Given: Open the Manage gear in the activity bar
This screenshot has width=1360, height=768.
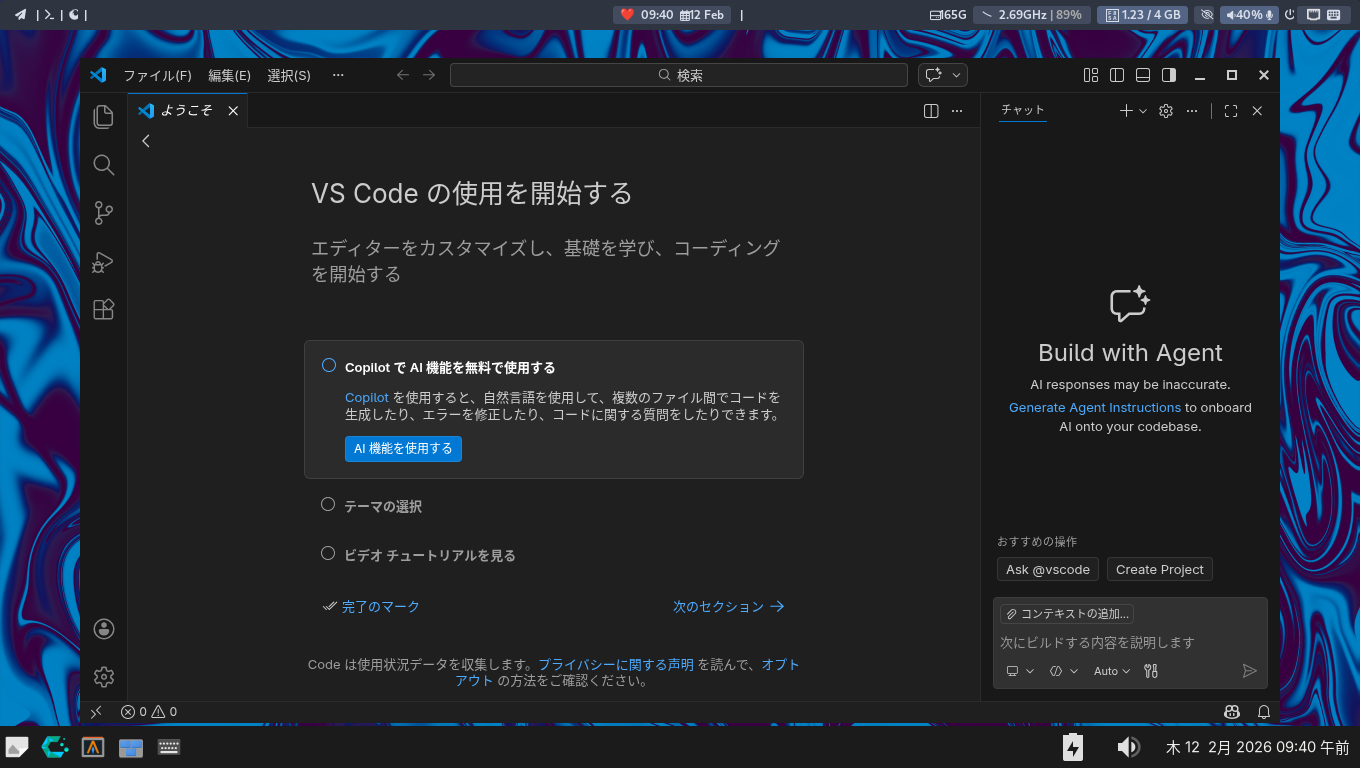Looking at the screenshot, I should click(103, 677).
